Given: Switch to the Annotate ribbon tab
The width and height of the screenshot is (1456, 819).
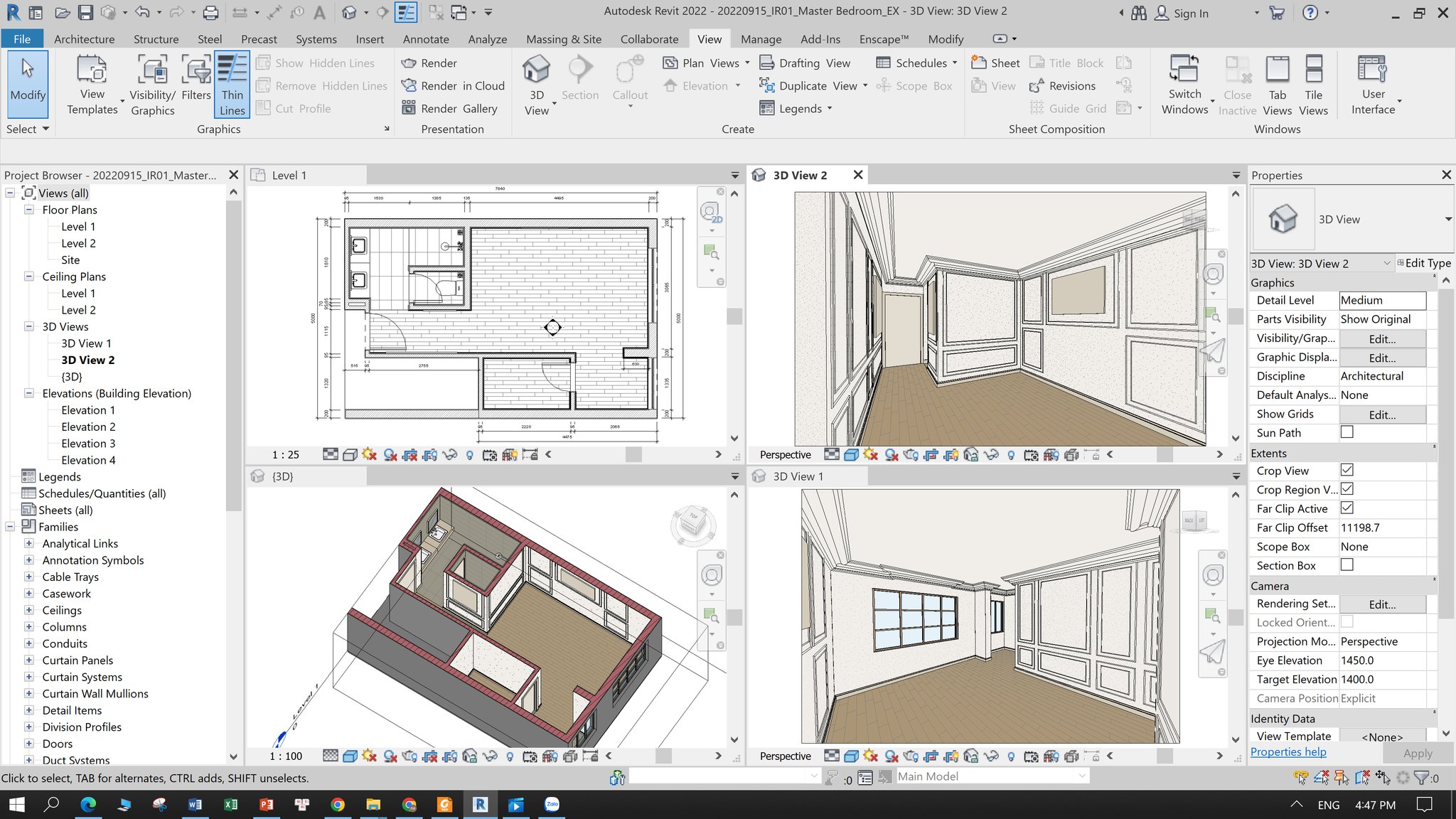Looking at the screenshot, I should tap(425, 39).
